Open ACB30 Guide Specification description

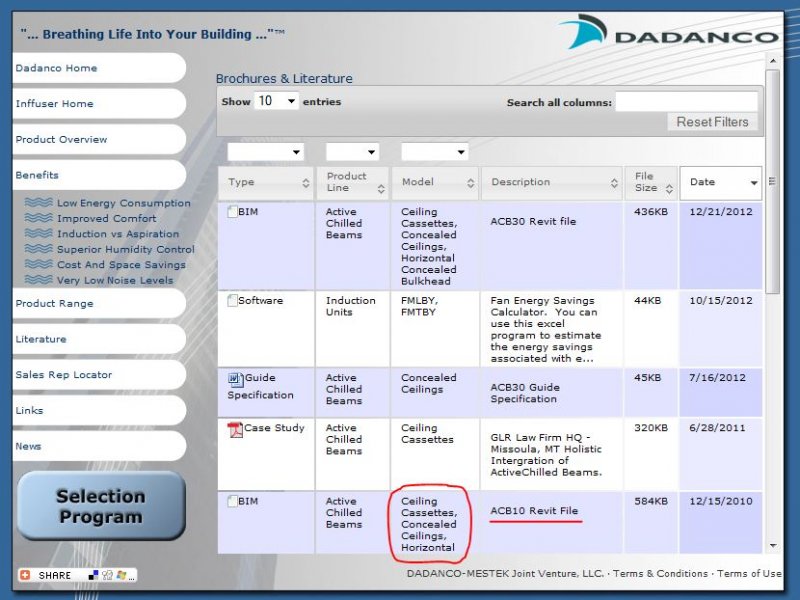coord(525,393)
